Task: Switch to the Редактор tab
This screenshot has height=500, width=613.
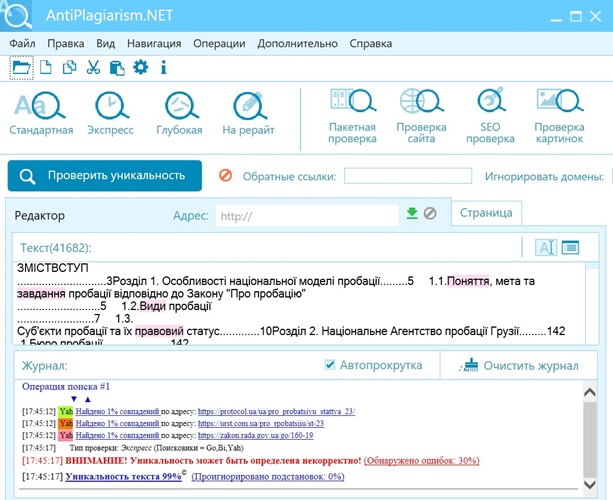Action: tap(39, 216)
